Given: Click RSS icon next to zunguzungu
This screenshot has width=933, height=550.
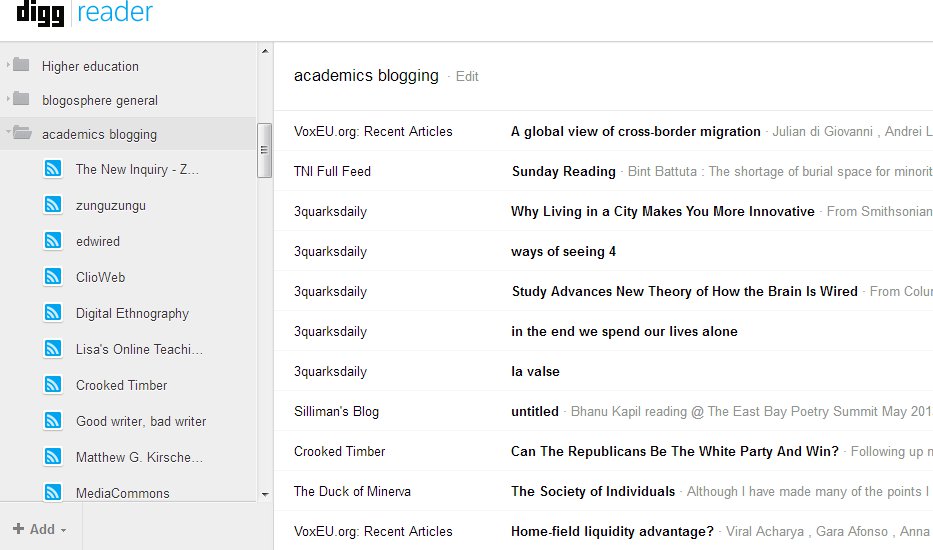Looking at the screenshot, I should pyautogui.click(x=53, y=205).
